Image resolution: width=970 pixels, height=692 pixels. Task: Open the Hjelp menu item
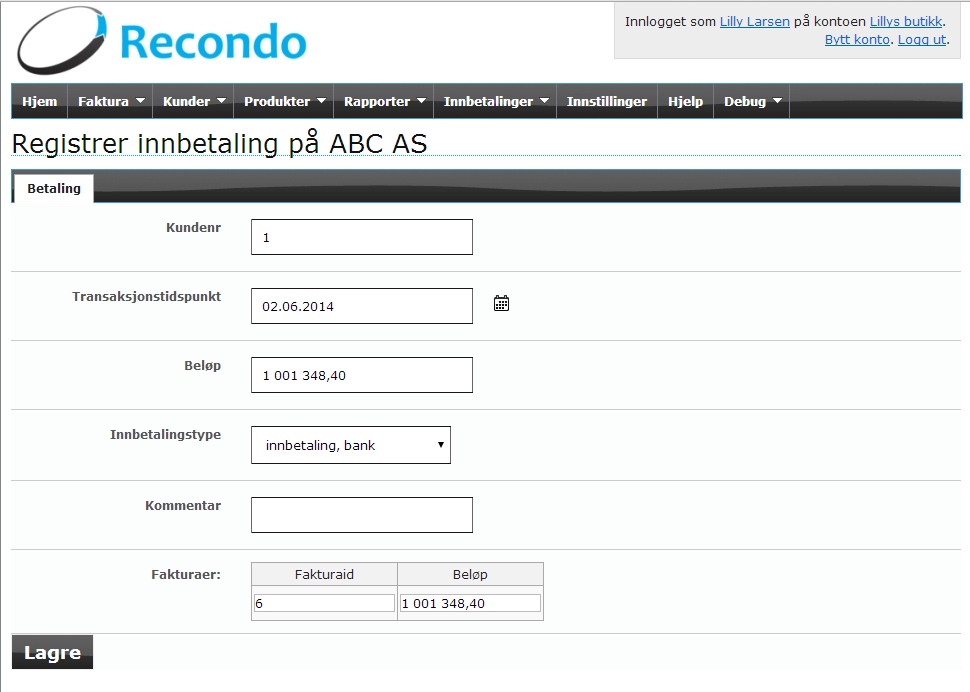coord(685,101)
